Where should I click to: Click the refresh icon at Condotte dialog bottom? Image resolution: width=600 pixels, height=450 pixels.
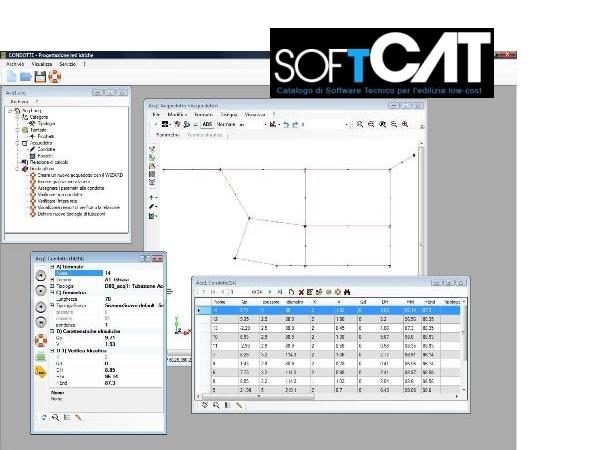44,418
